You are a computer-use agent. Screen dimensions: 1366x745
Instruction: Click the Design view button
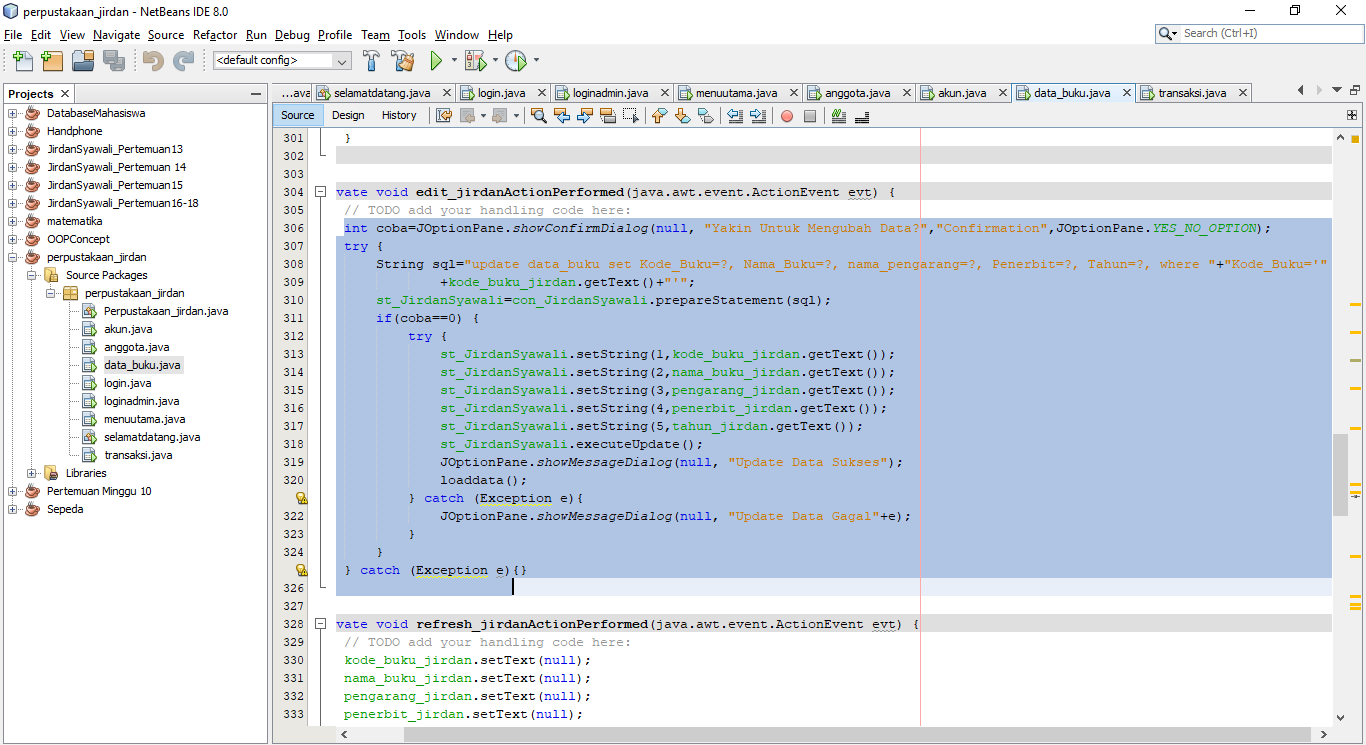pos(348,115)
